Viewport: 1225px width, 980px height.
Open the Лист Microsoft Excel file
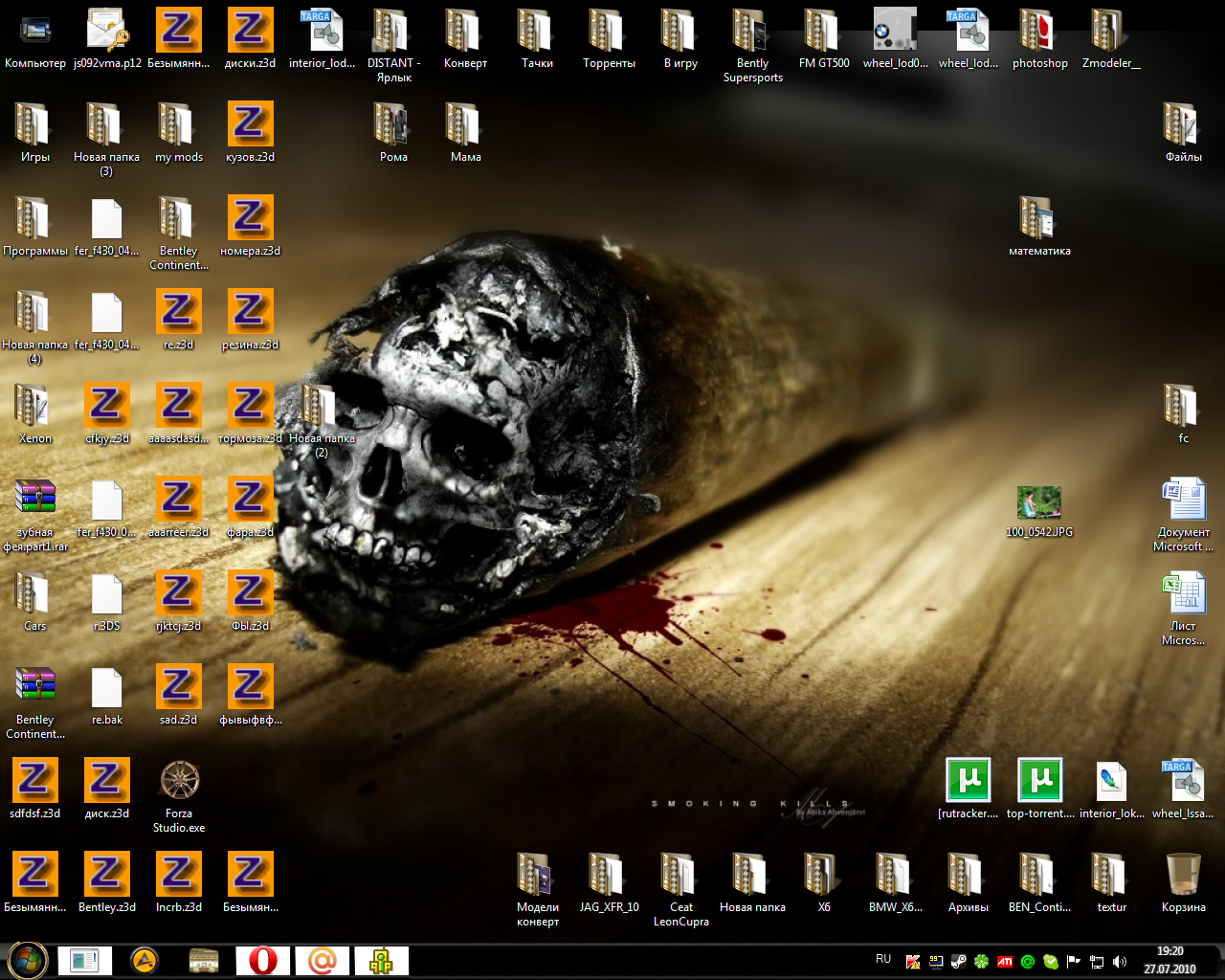point(1183,609)
